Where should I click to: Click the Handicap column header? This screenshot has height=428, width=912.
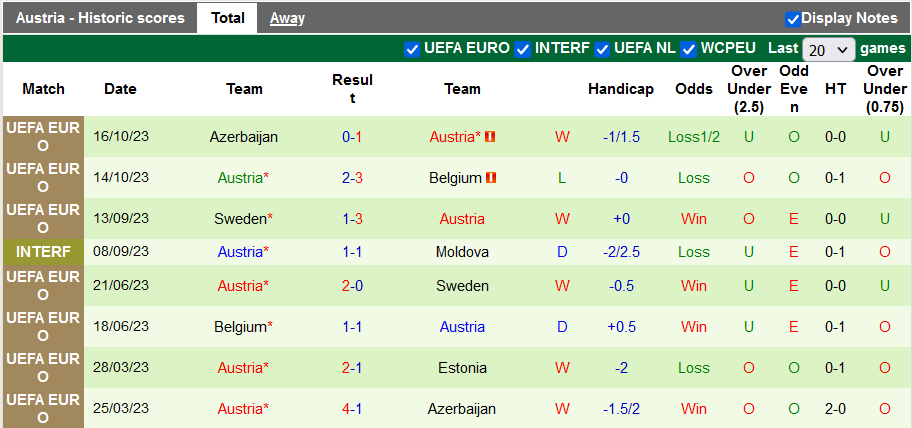620,89
